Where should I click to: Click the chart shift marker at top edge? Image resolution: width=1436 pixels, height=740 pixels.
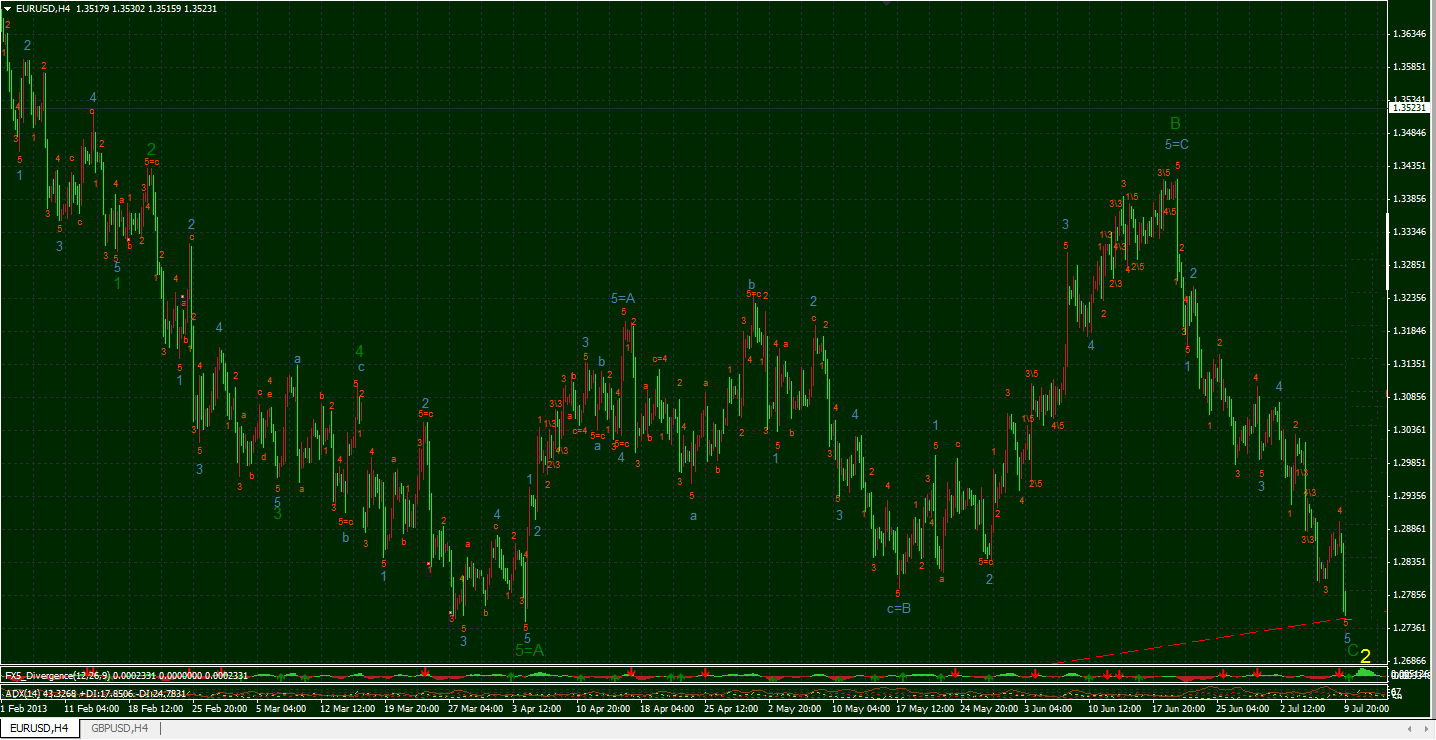(886, 4)
